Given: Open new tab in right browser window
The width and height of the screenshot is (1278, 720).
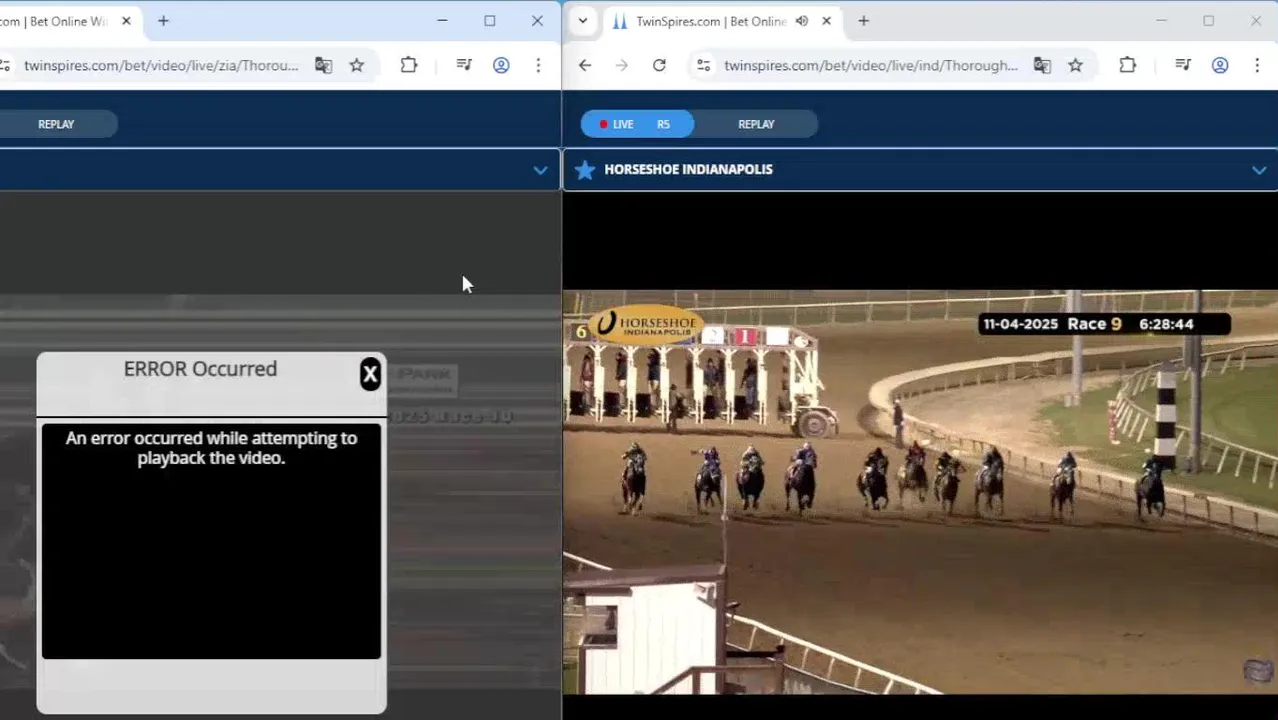Looking at the screenshot, I should [864, 21].
